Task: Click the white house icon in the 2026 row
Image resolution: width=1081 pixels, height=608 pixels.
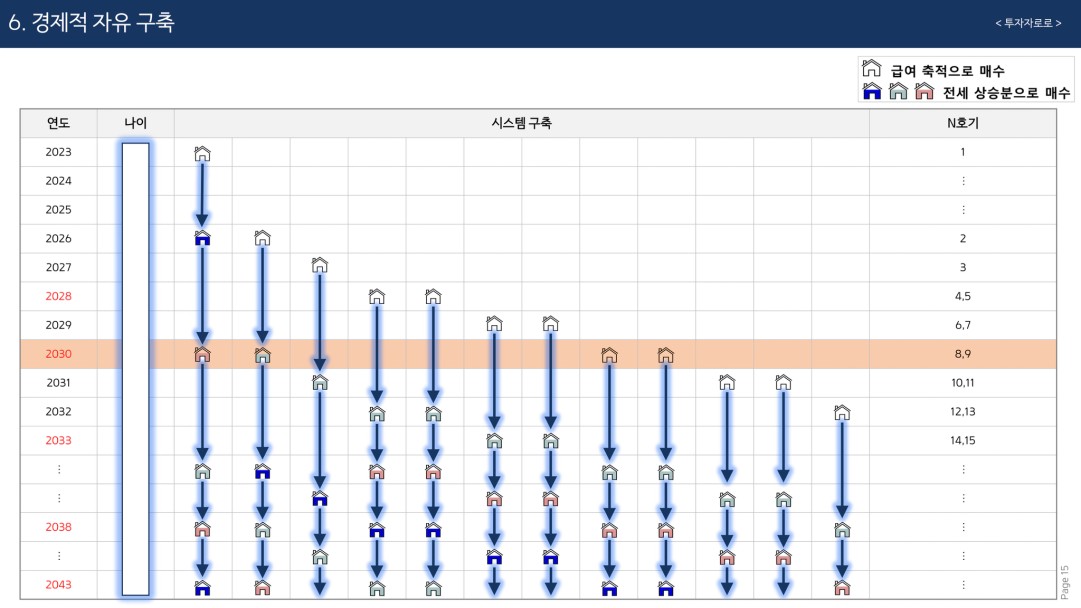Action: (262, 238)
